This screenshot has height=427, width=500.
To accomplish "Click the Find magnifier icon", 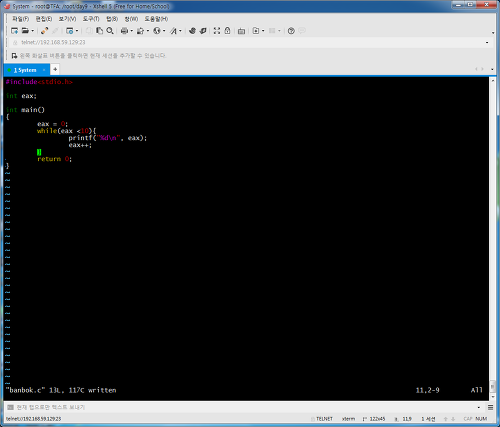I will coord(110,31).
